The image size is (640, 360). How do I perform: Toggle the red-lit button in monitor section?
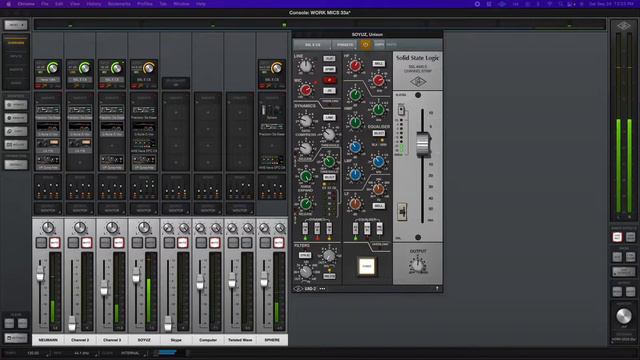click(617, 237)
